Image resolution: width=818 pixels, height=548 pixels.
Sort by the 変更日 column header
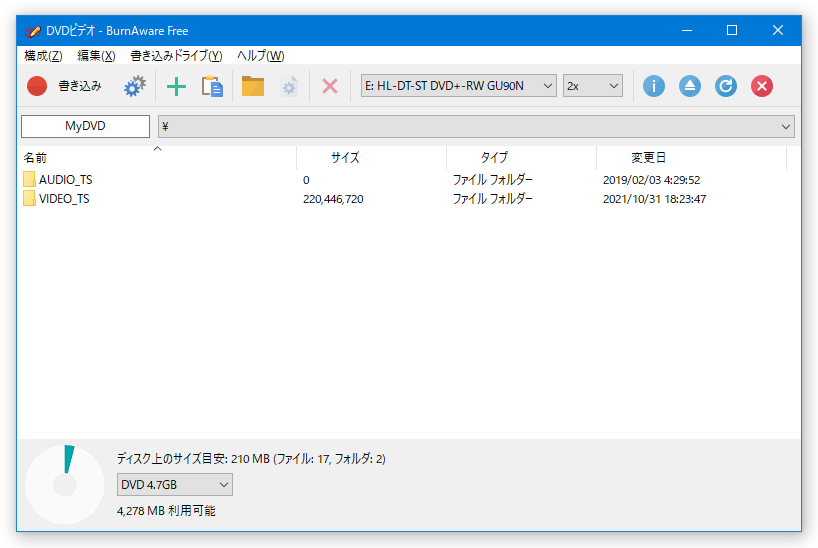click(691, 158)
